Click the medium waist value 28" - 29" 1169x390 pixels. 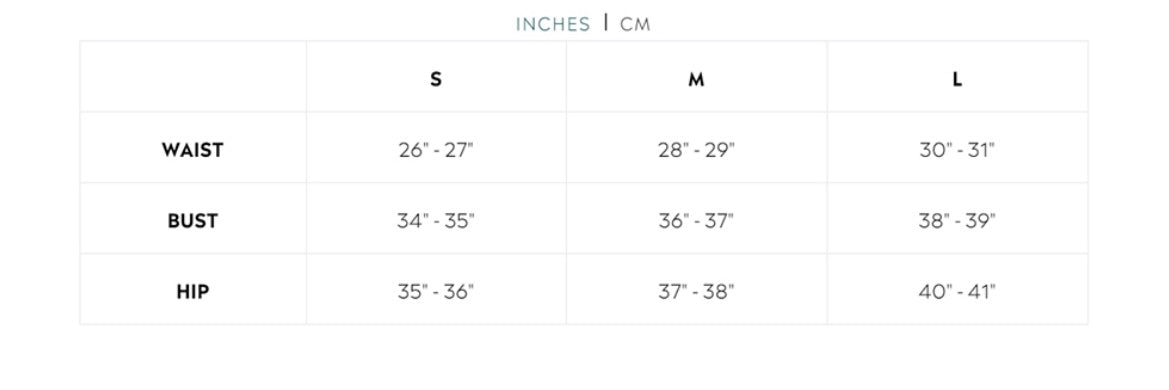tap(696, 150)
